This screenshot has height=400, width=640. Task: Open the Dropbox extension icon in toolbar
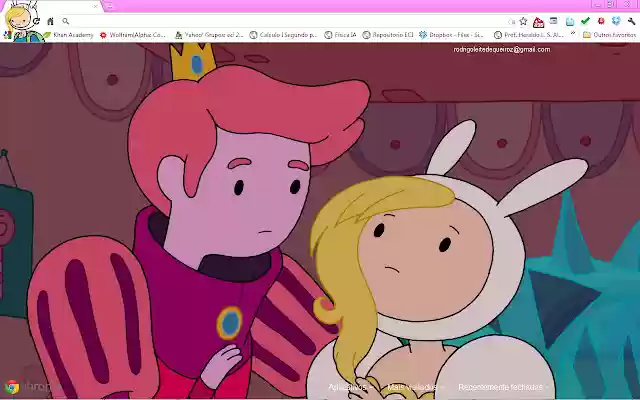(x=616, y=21)
